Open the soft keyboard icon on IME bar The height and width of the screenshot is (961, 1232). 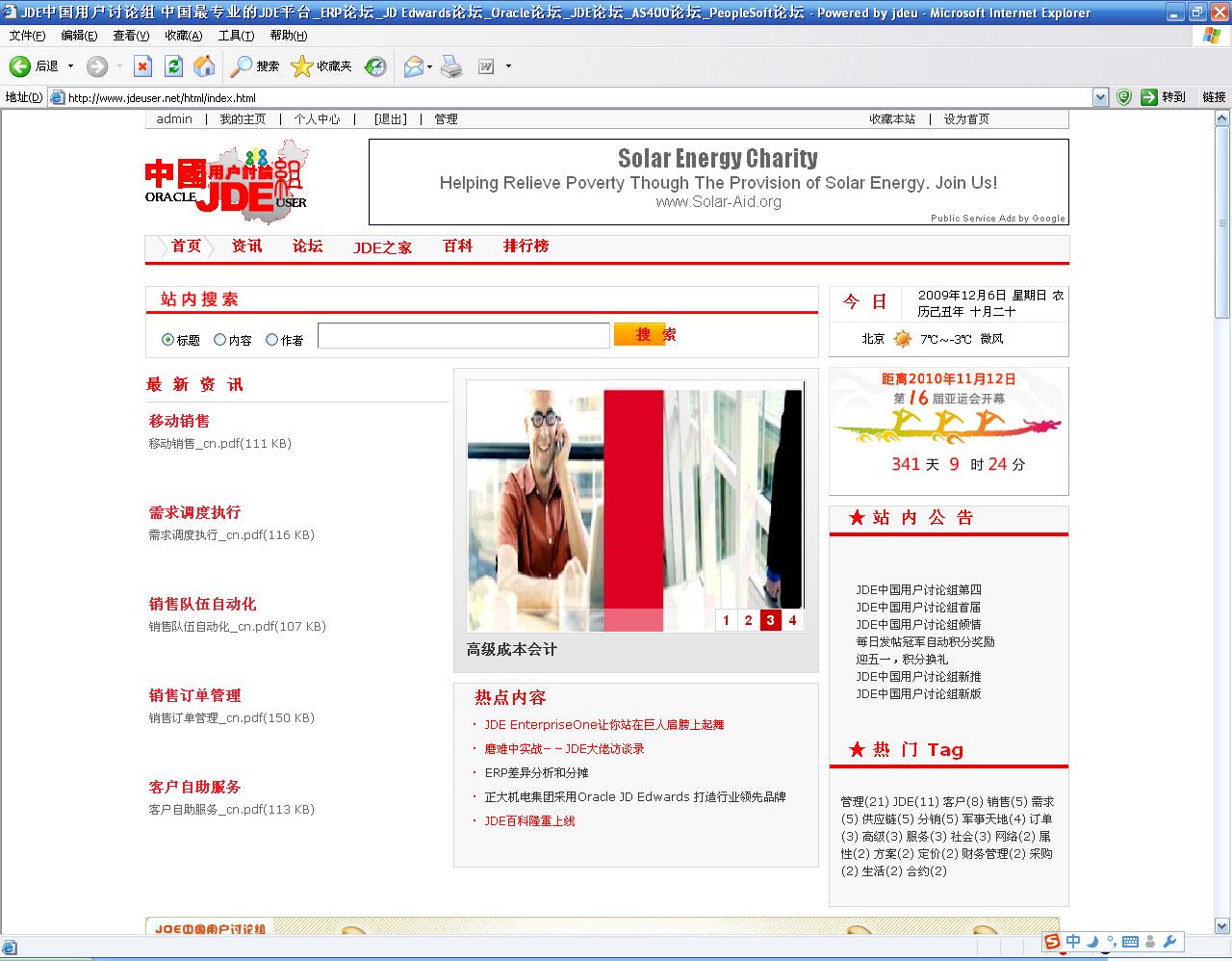(x=1130, y=942)
